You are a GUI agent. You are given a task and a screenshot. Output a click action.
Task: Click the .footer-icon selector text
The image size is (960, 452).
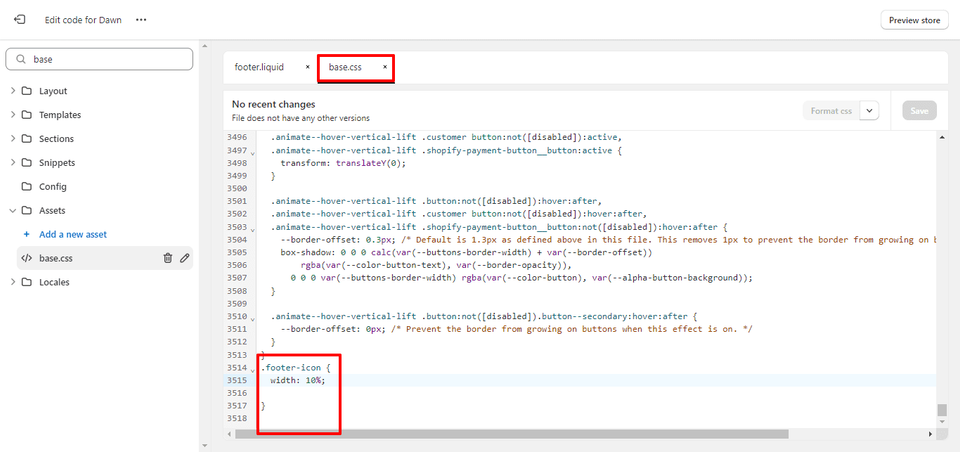coord(291,367)
